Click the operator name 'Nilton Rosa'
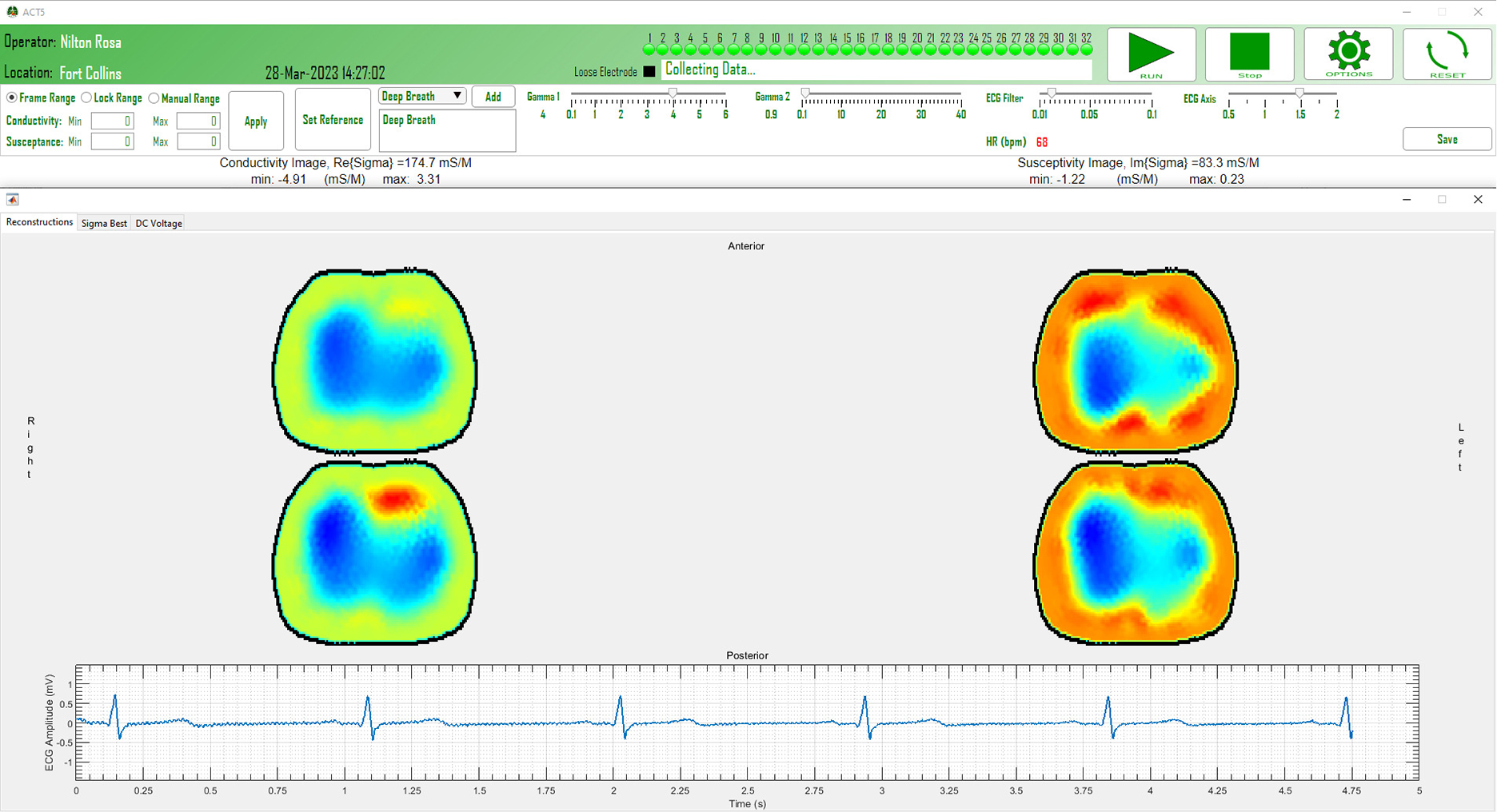Viewport: 1497px width, 812px height. 91,42
